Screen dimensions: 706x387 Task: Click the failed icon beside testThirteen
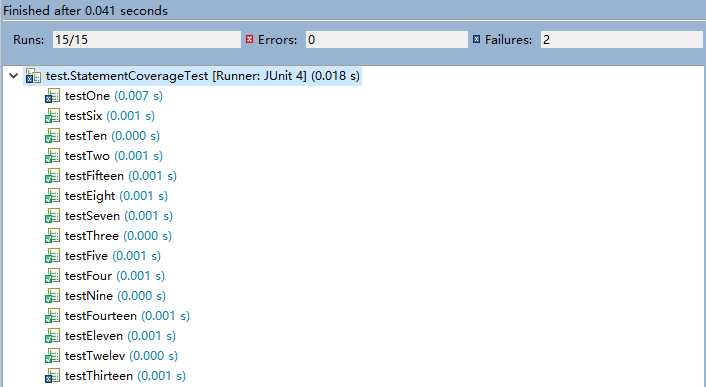pyautogui.click(x=52, y=376)
